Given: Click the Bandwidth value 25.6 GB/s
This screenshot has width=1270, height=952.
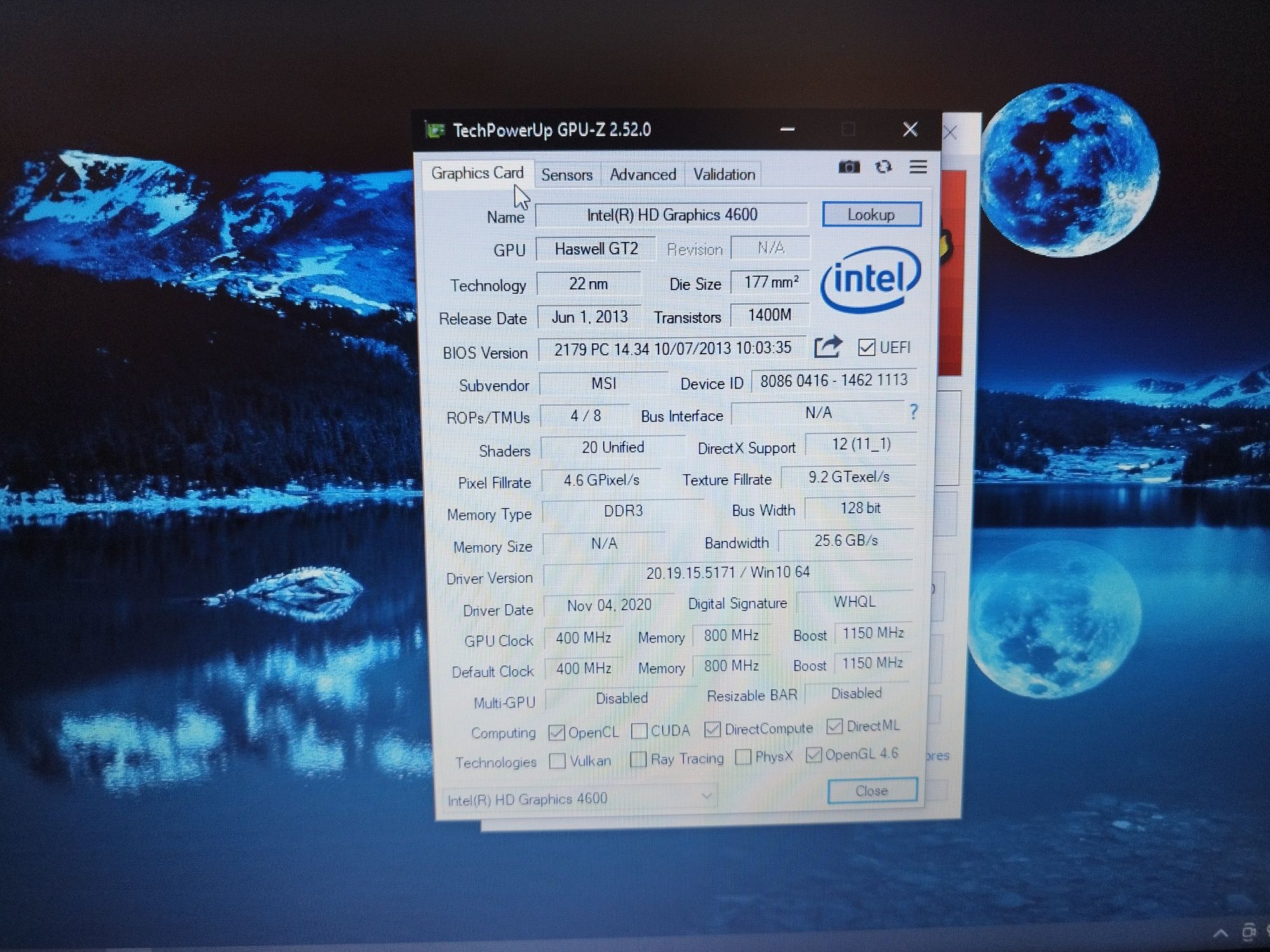Looking at the screenshot, I should click(846, 540).
